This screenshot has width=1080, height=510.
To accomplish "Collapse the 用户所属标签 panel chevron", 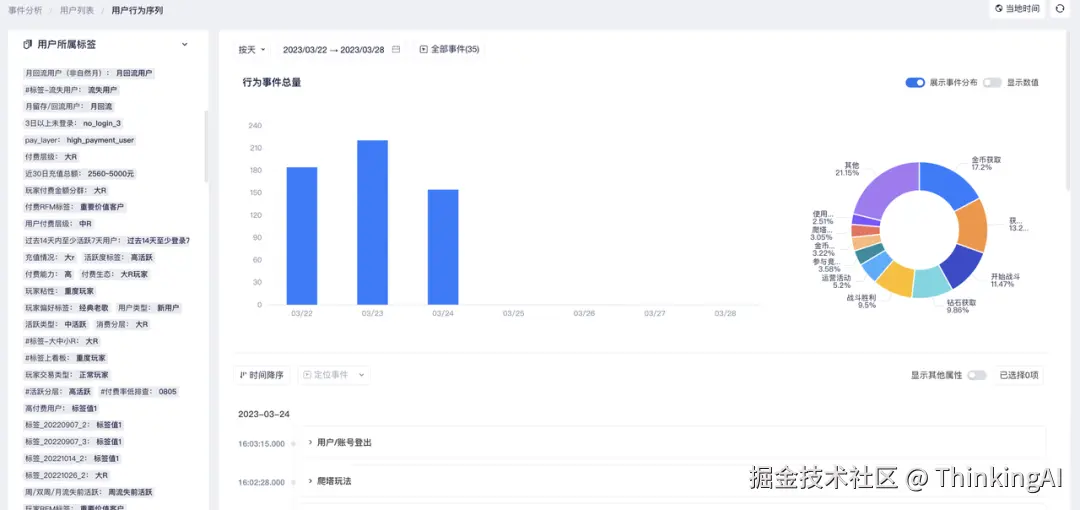I will pos(185,44).
